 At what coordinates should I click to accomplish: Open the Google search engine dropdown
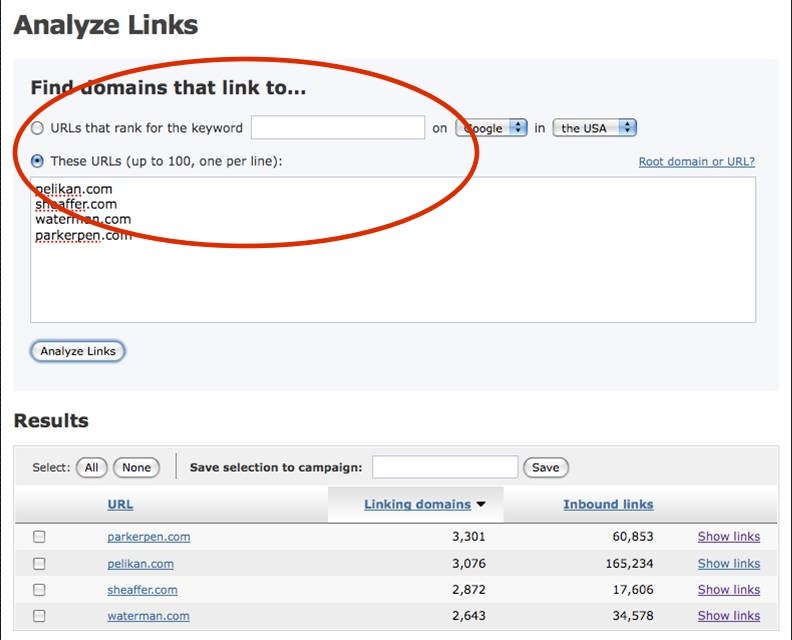(x=491, y=128)
